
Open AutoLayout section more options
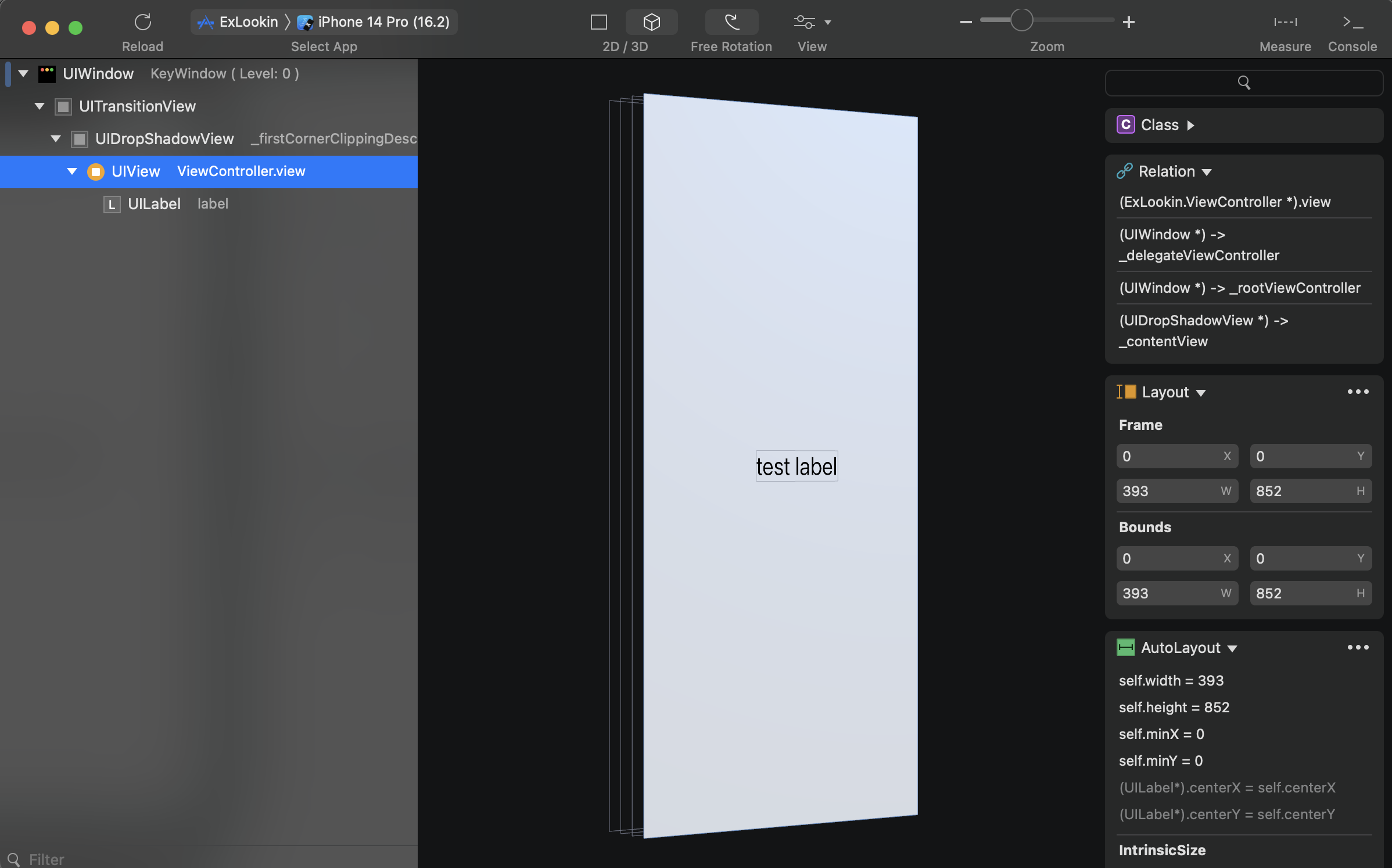[x=1358, y=648]
